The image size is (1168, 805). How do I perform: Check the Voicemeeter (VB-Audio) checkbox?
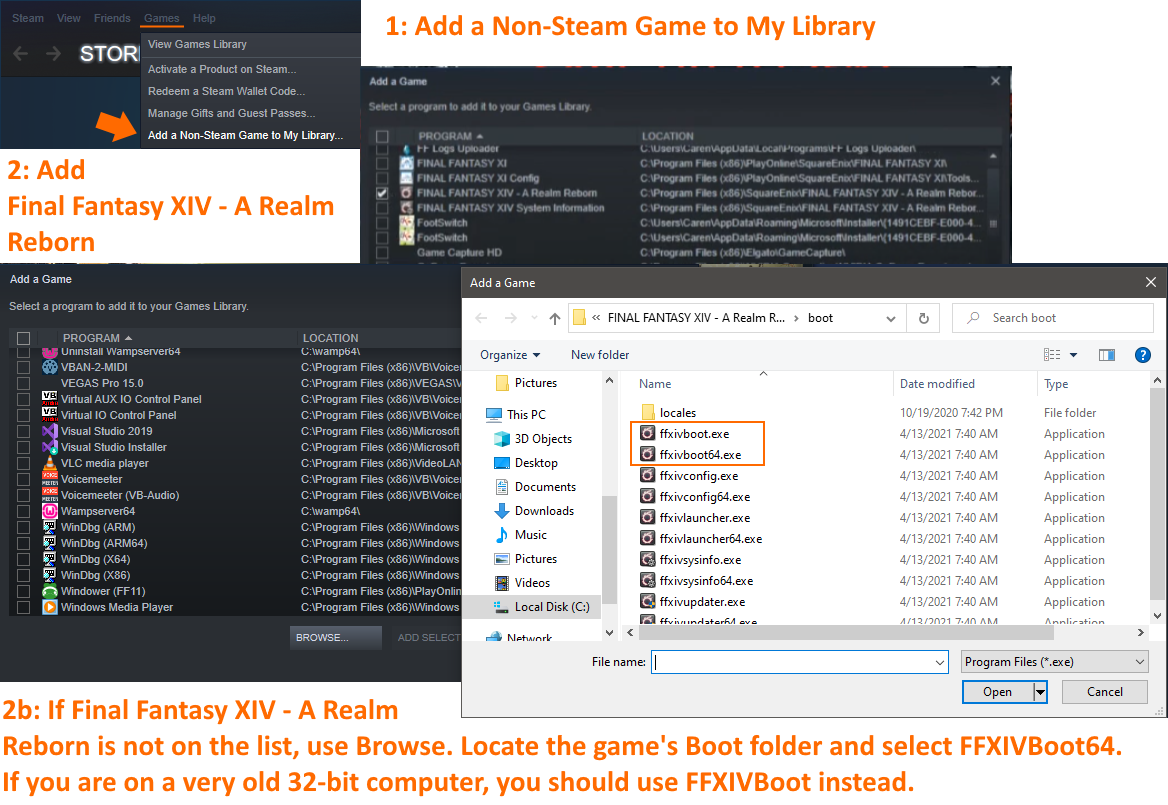pyautogui.click(x=24, y=495)
